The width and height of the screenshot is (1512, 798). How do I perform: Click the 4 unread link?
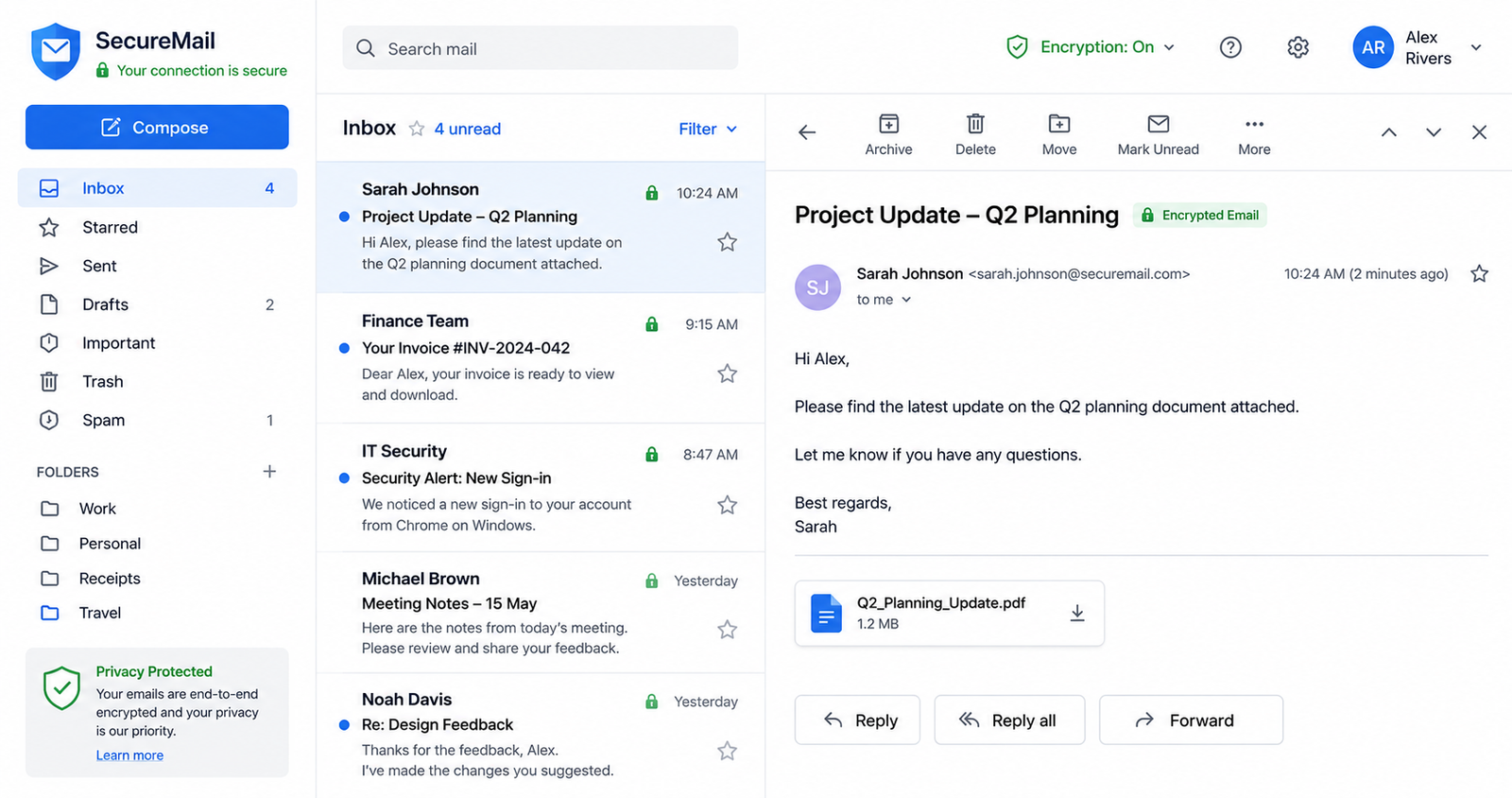click(468, 129)
